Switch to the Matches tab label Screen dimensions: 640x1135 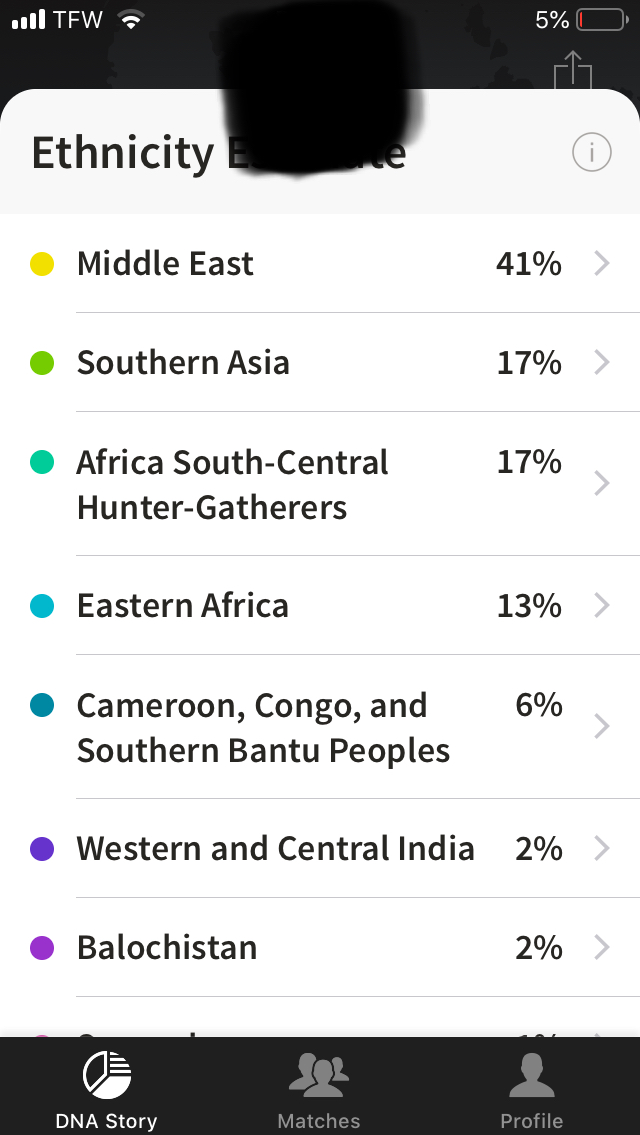pyautogui.click(x=319, y=1121)
